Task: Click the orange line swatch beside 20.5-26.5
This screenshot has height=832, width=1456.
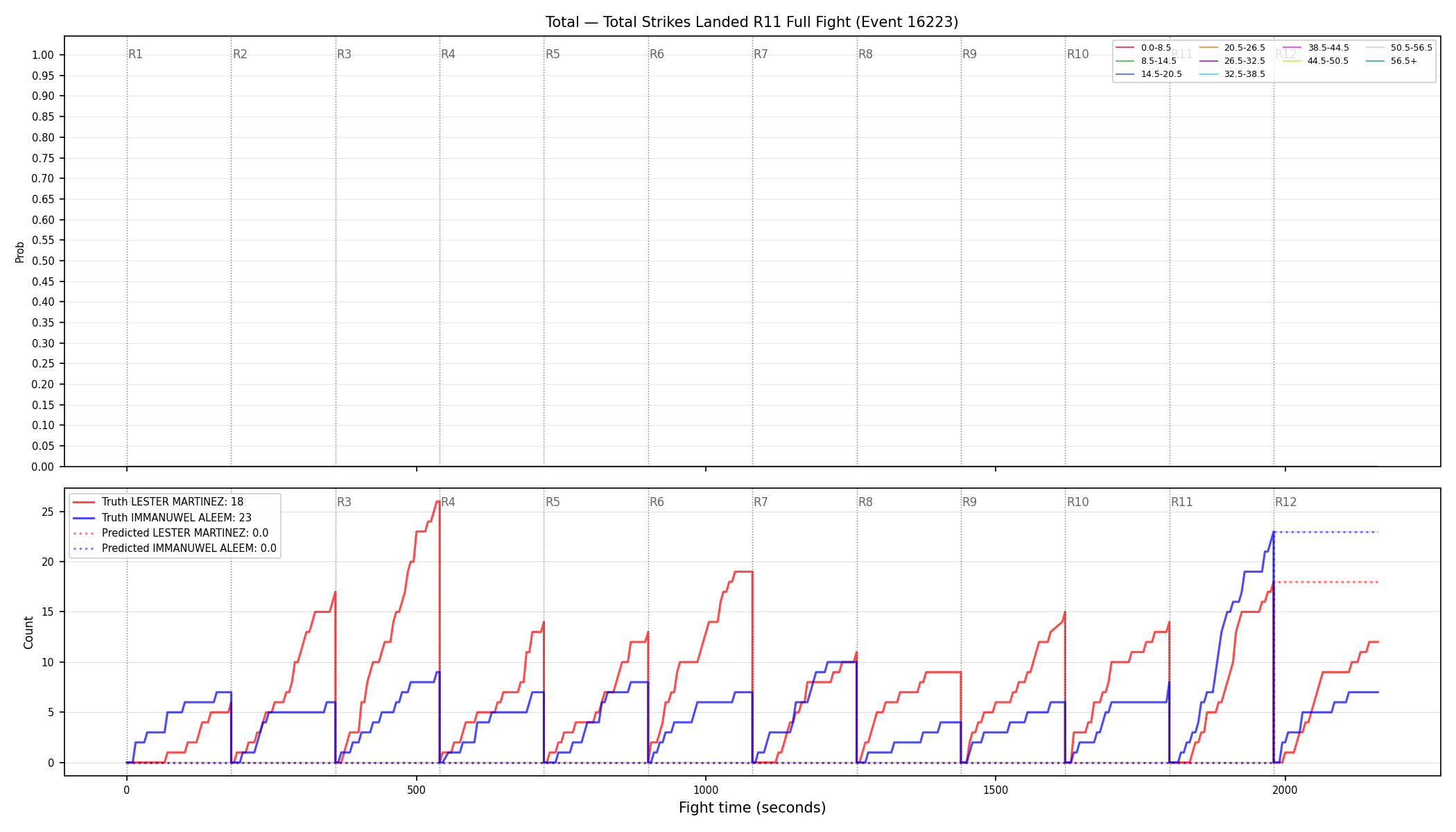Action: (1208, 48)
